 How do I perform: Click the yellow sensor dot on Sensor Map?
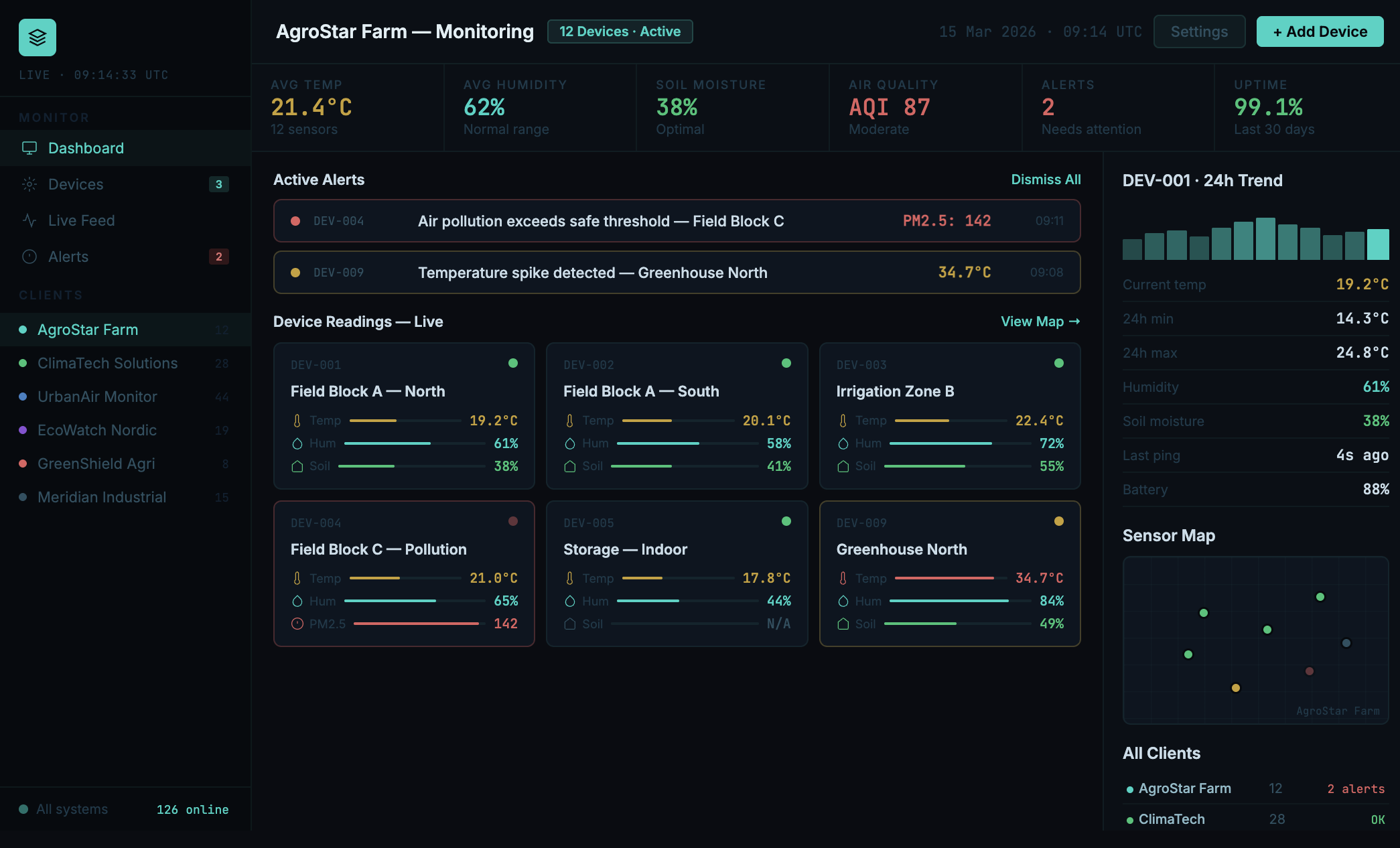pos(1236,688)
